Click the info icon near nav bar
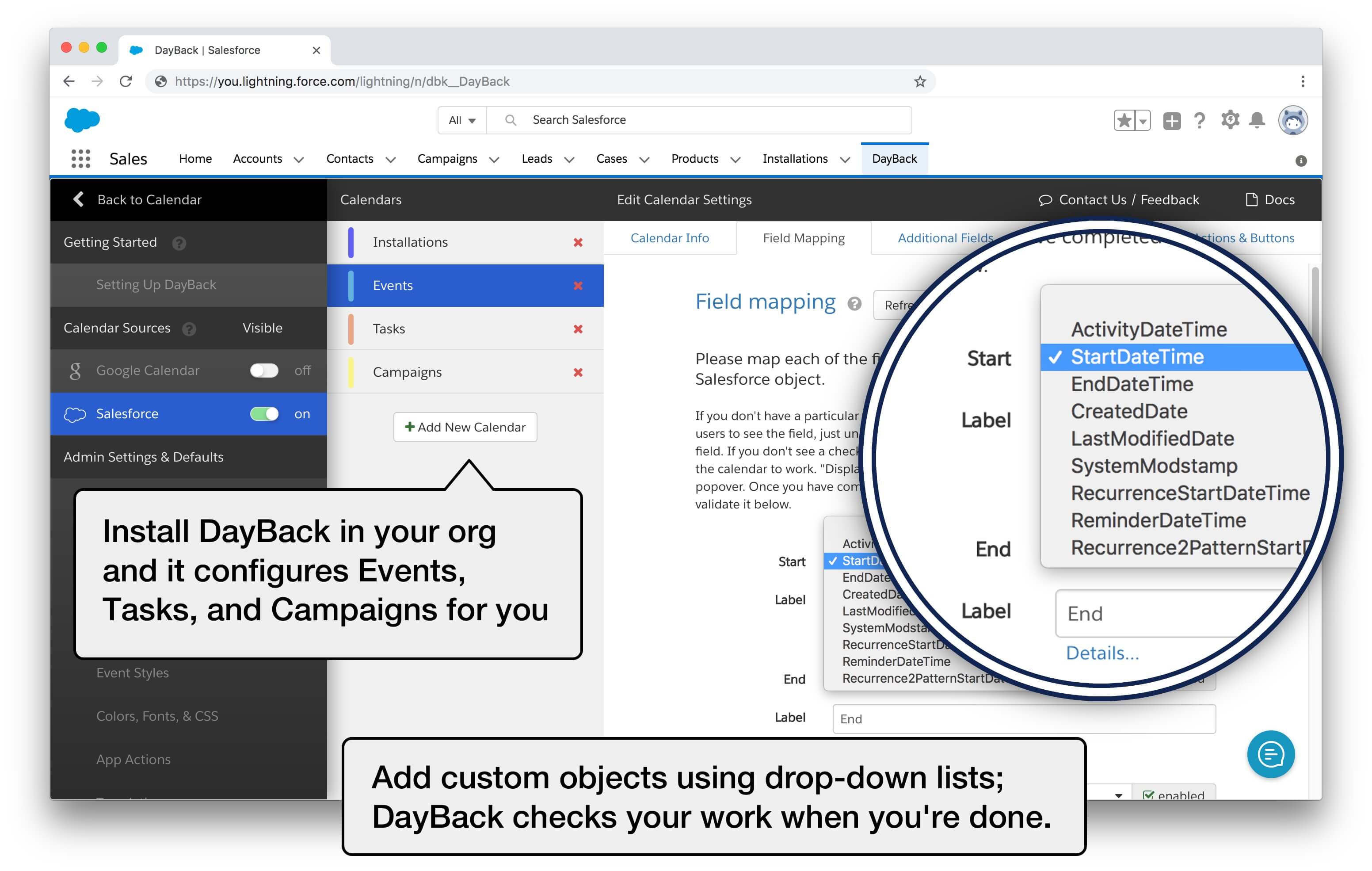 coord(1301,161)
